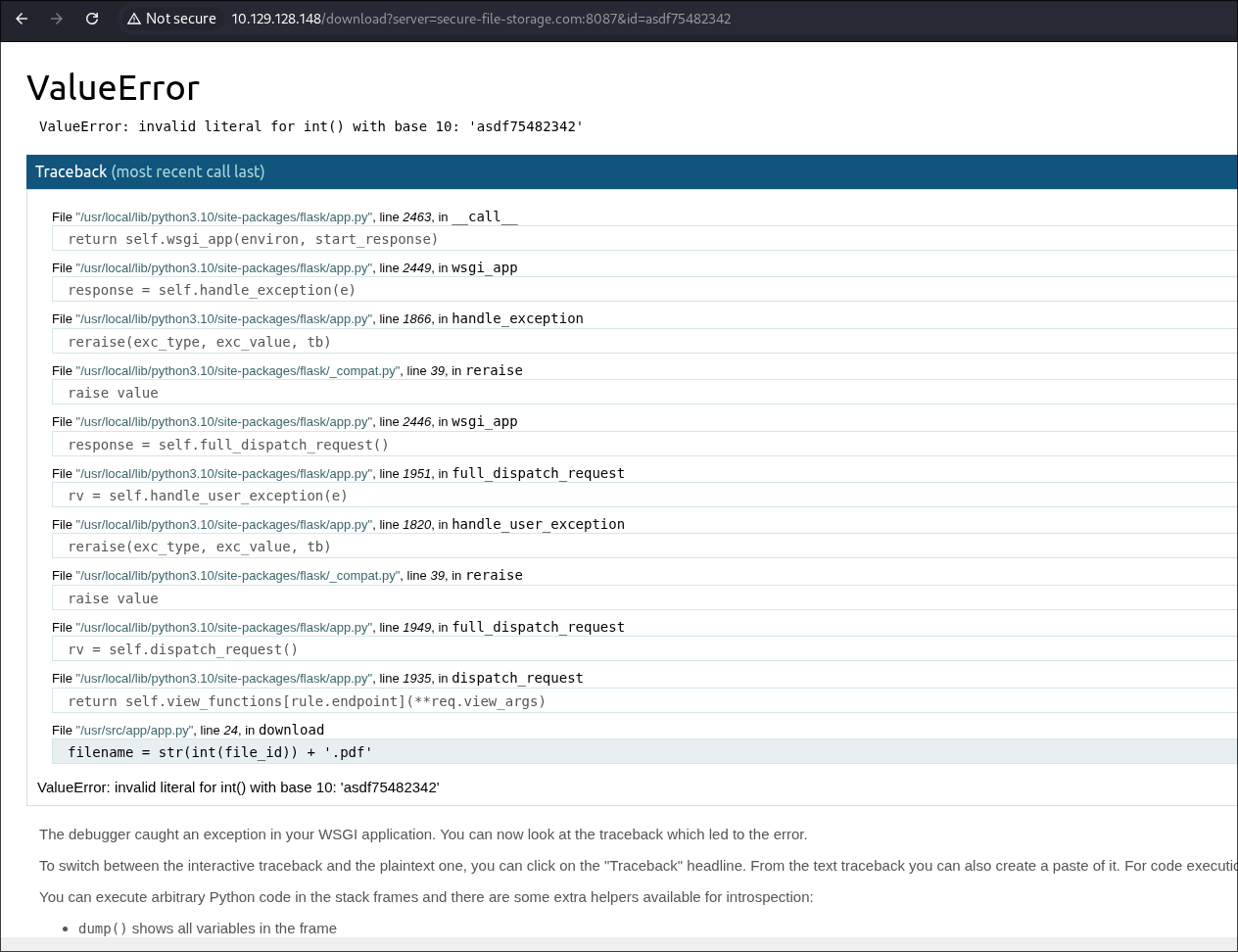The image size is (1238, 952).
Task: Click the URL address bar
Action: point(480,19)
